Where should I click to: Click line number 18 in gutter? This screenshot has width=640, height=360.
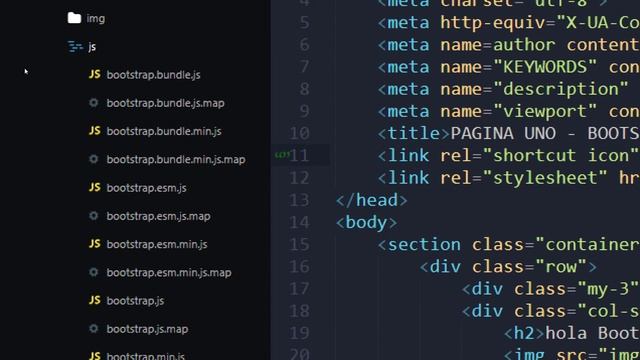click(300, 311)
